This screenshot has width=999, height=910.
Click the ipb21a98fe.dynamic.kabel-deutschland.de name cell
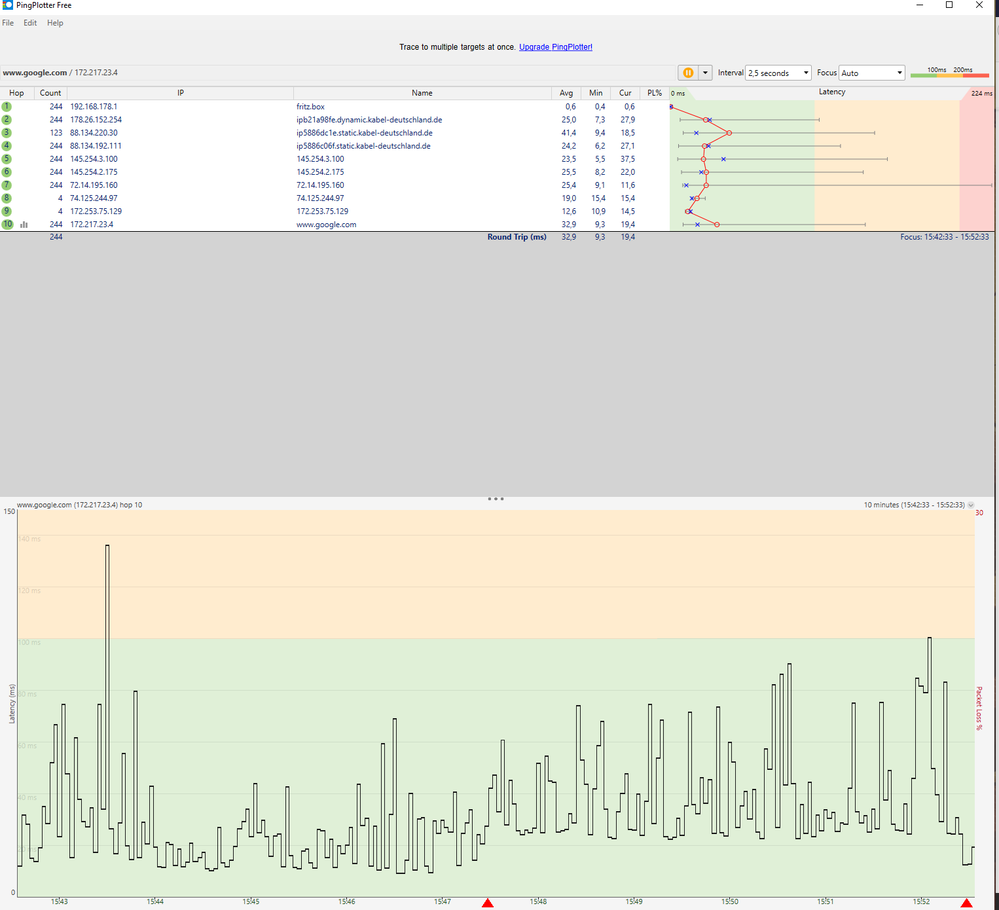coord(369,120)
